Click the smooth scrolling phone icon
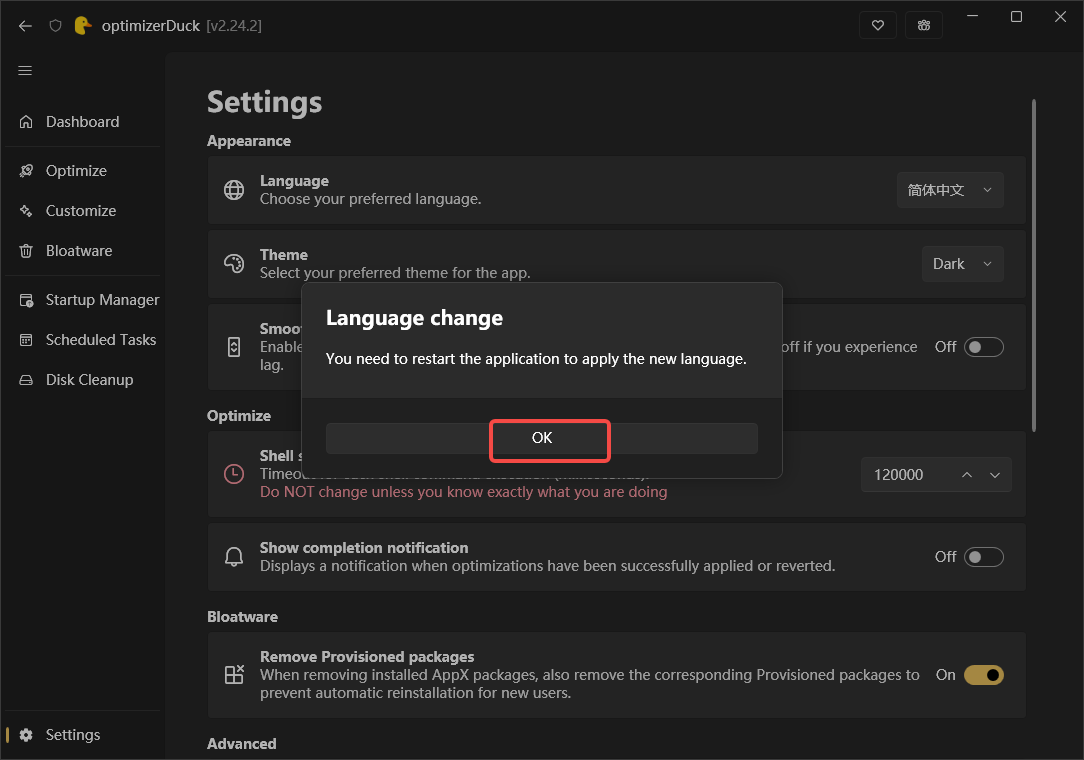The height and width of the screenshot is (760, 1084). (x=234, y=347)
